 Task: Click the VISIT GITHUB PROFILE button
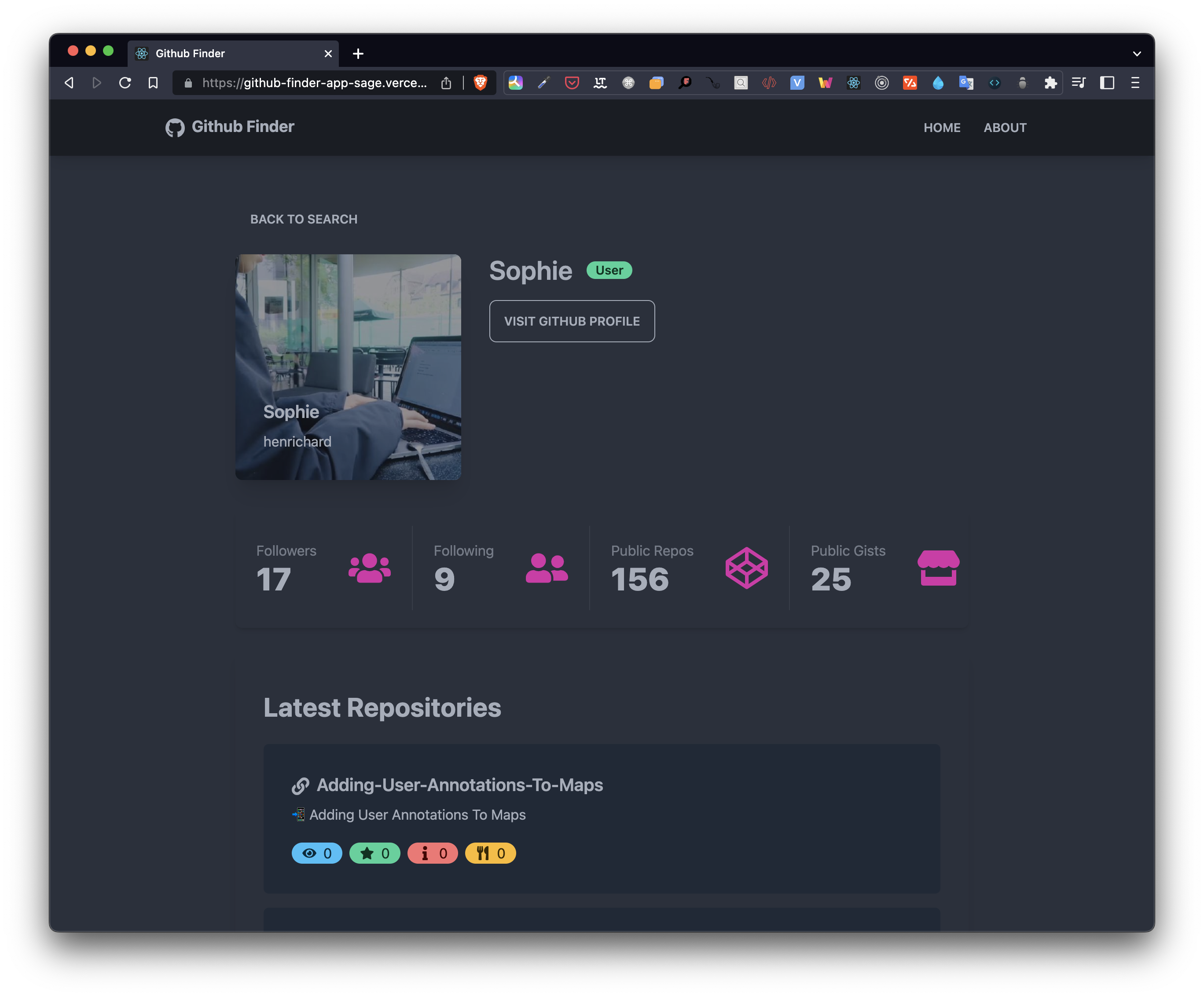click(x=572, y=321)
